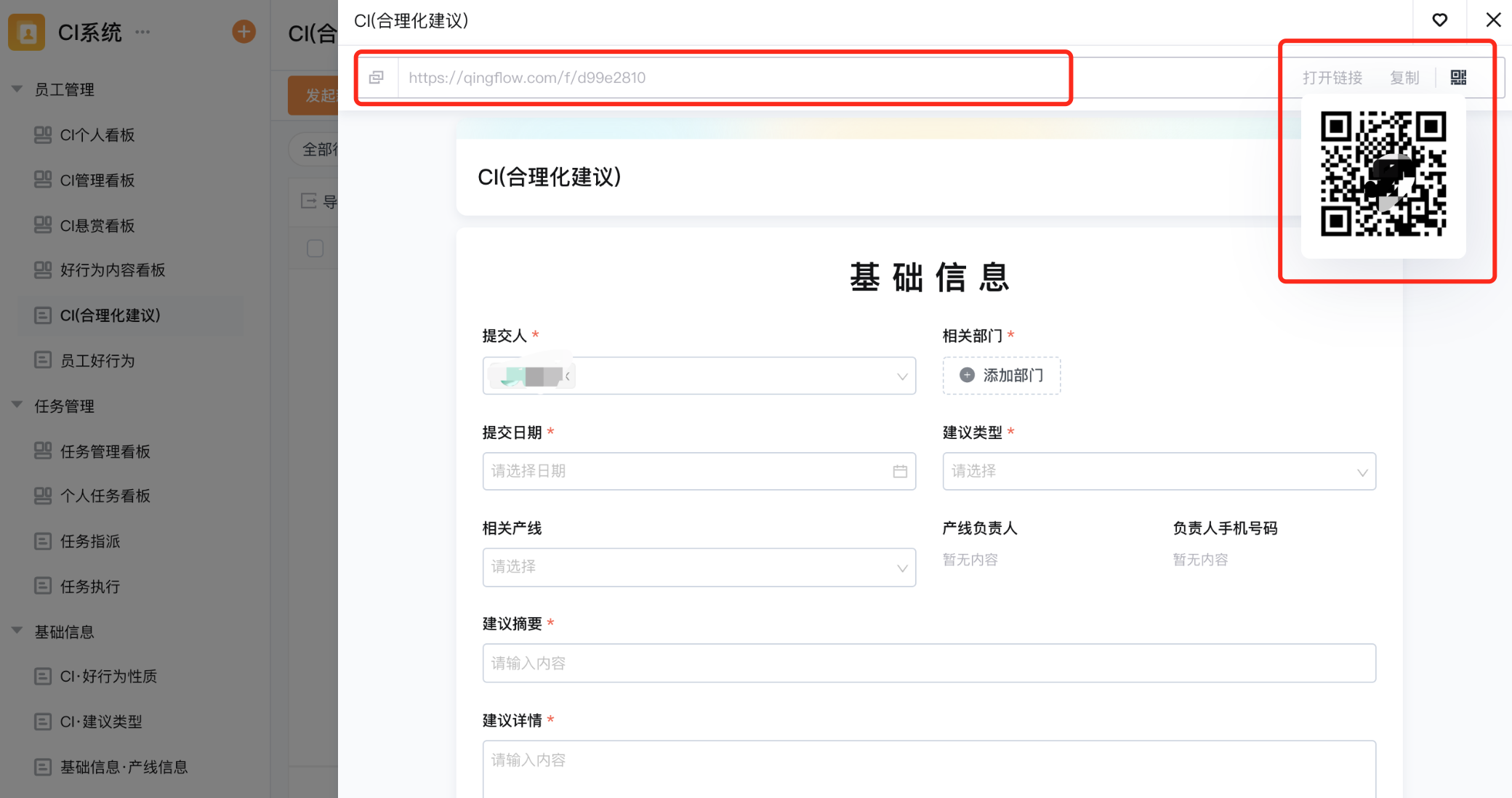This screenshot has width=1512, height=798.
Task: Collapse the 任务管理 group
Action: tap(17, 406)
